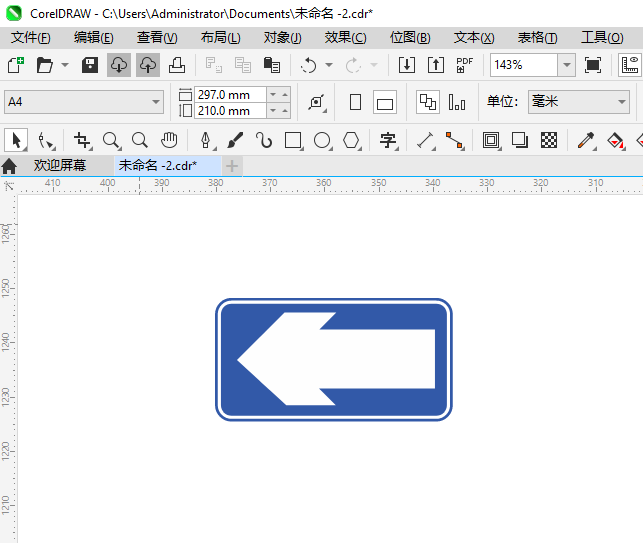Click the Open folder icon
Viewport: 643px width, 543px height.
pos(44,65)
